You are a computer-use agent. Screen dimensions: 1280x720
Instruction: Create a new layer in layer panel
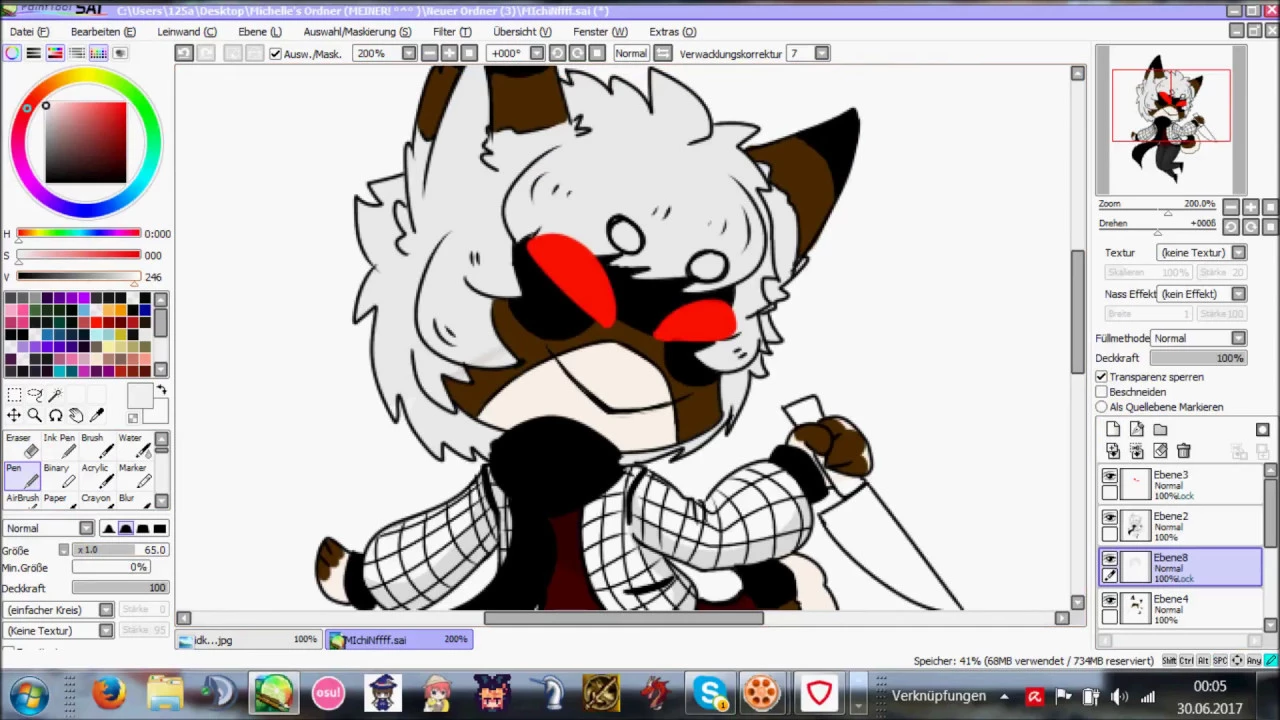tap(1113, 430)
